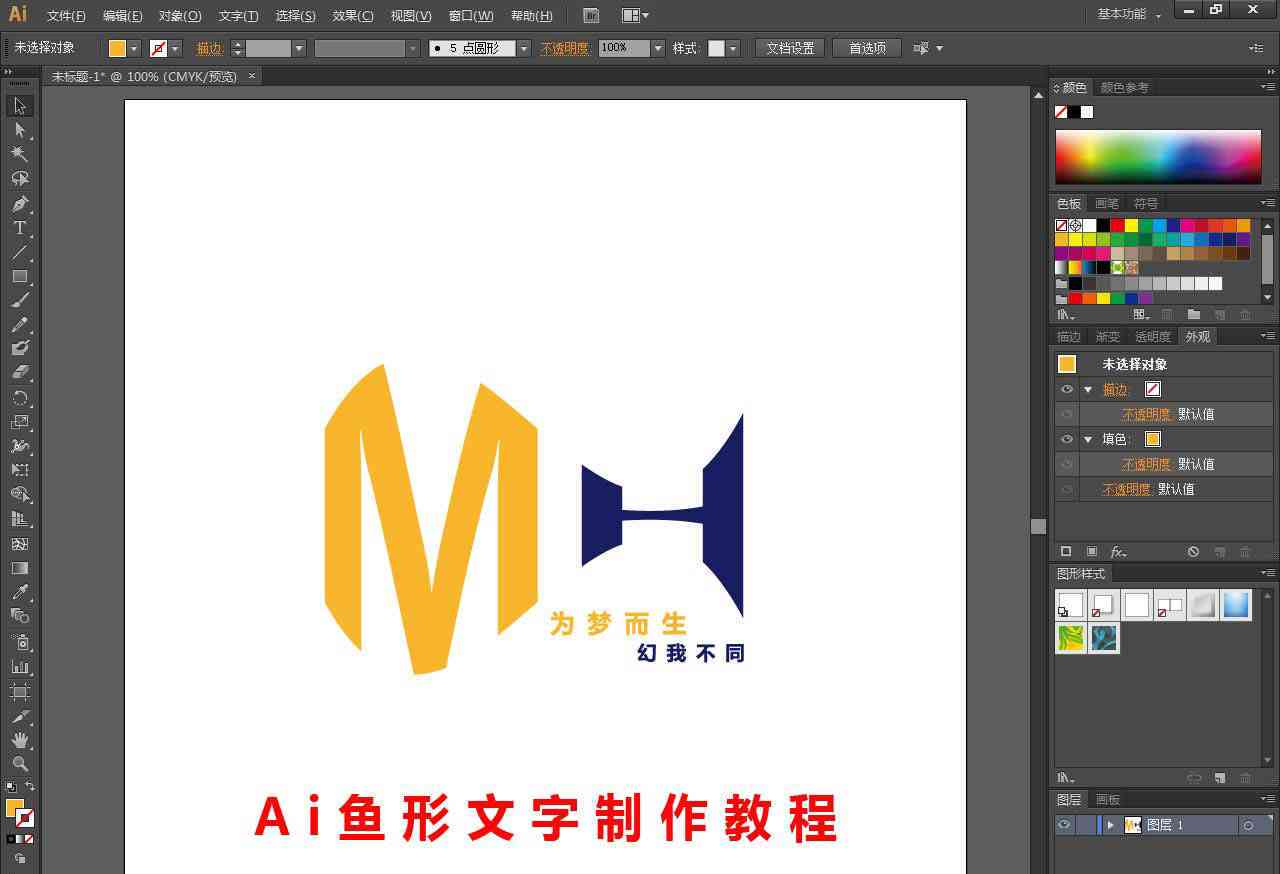Click the 填色 orange swatch in appearance panel

point(1152,439)
